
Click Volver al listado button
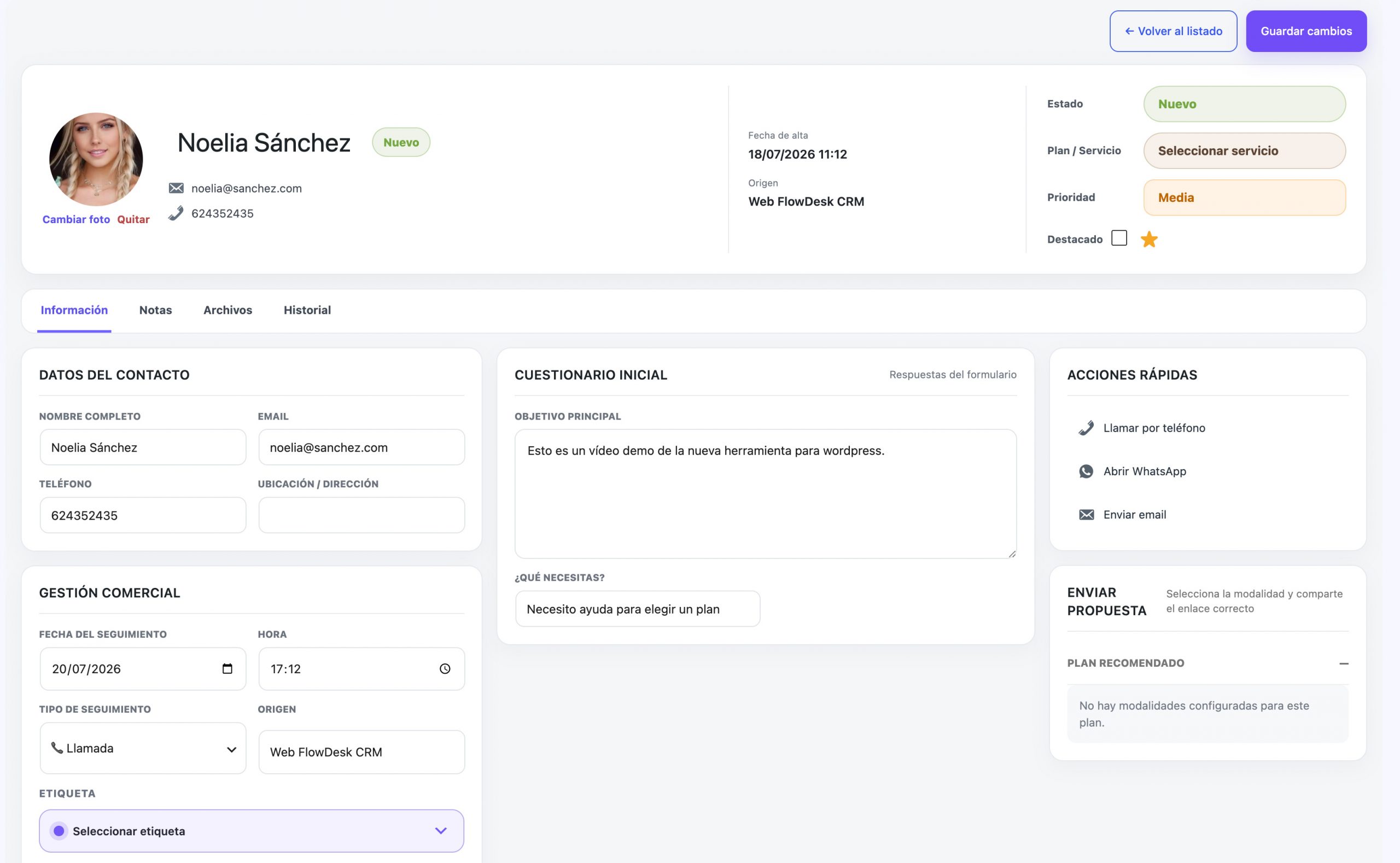1173,31
